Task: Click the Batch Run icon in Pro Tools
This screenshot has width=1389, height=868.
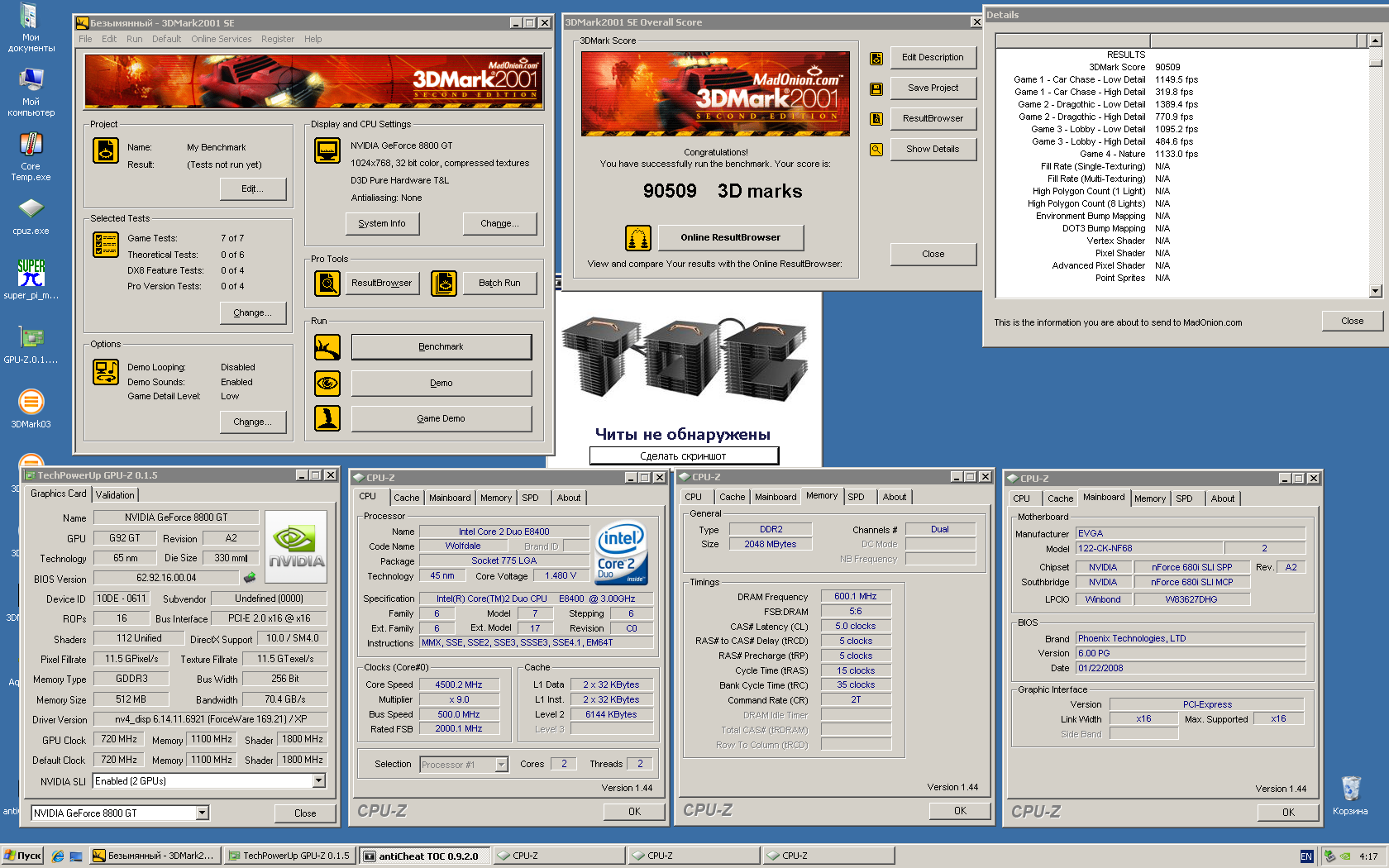Action: point(444,284)
